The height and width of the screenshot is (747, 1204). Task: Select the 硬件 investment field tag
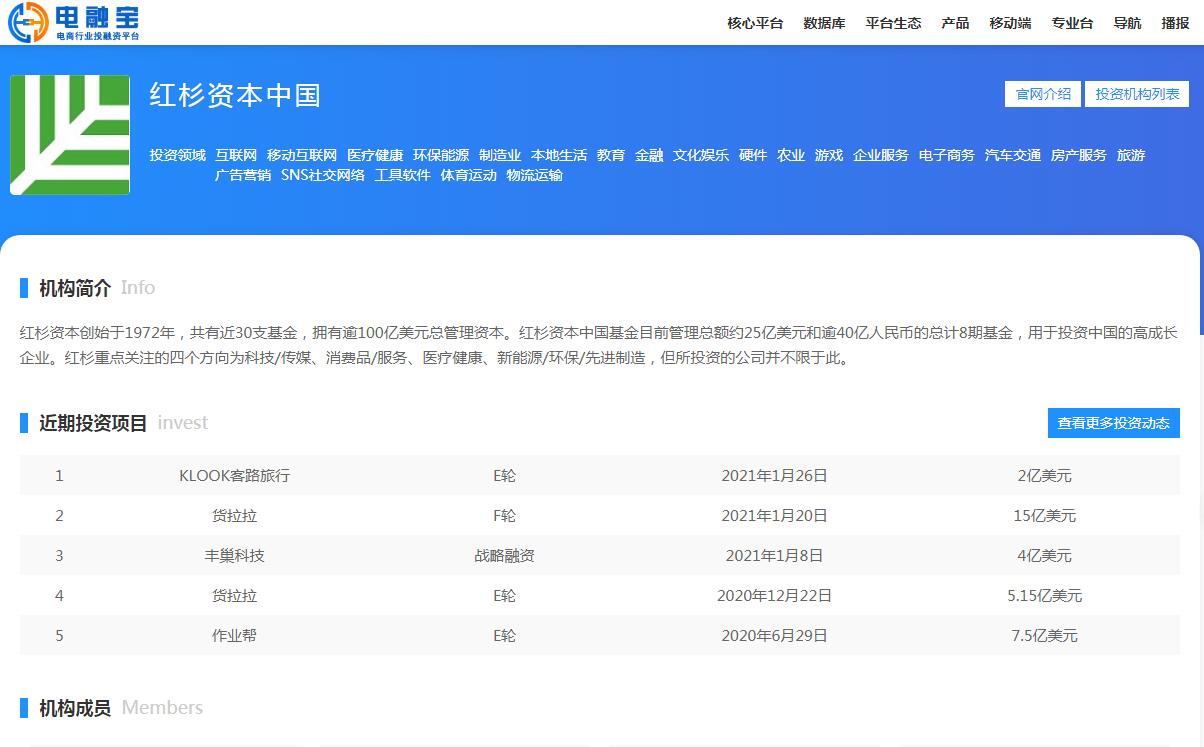point(753,155)
